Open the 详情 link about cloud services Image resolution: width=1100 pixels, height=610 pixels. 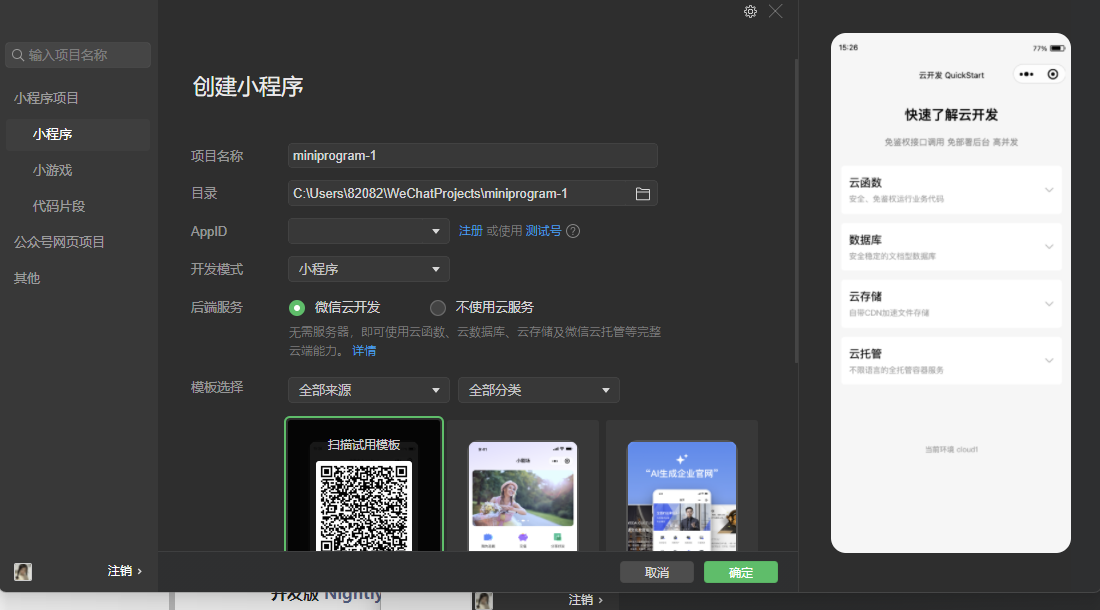364,351
